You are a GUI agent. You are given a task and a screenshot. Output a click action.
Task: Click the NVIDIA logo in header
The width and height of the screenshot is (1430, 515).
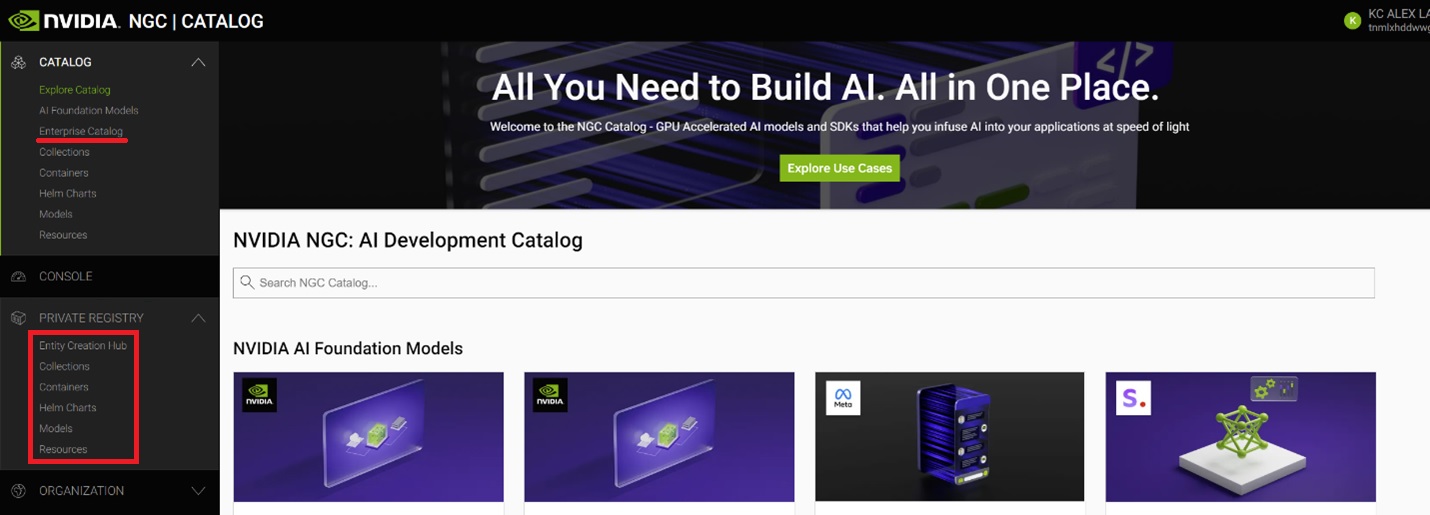click(66, 20)
